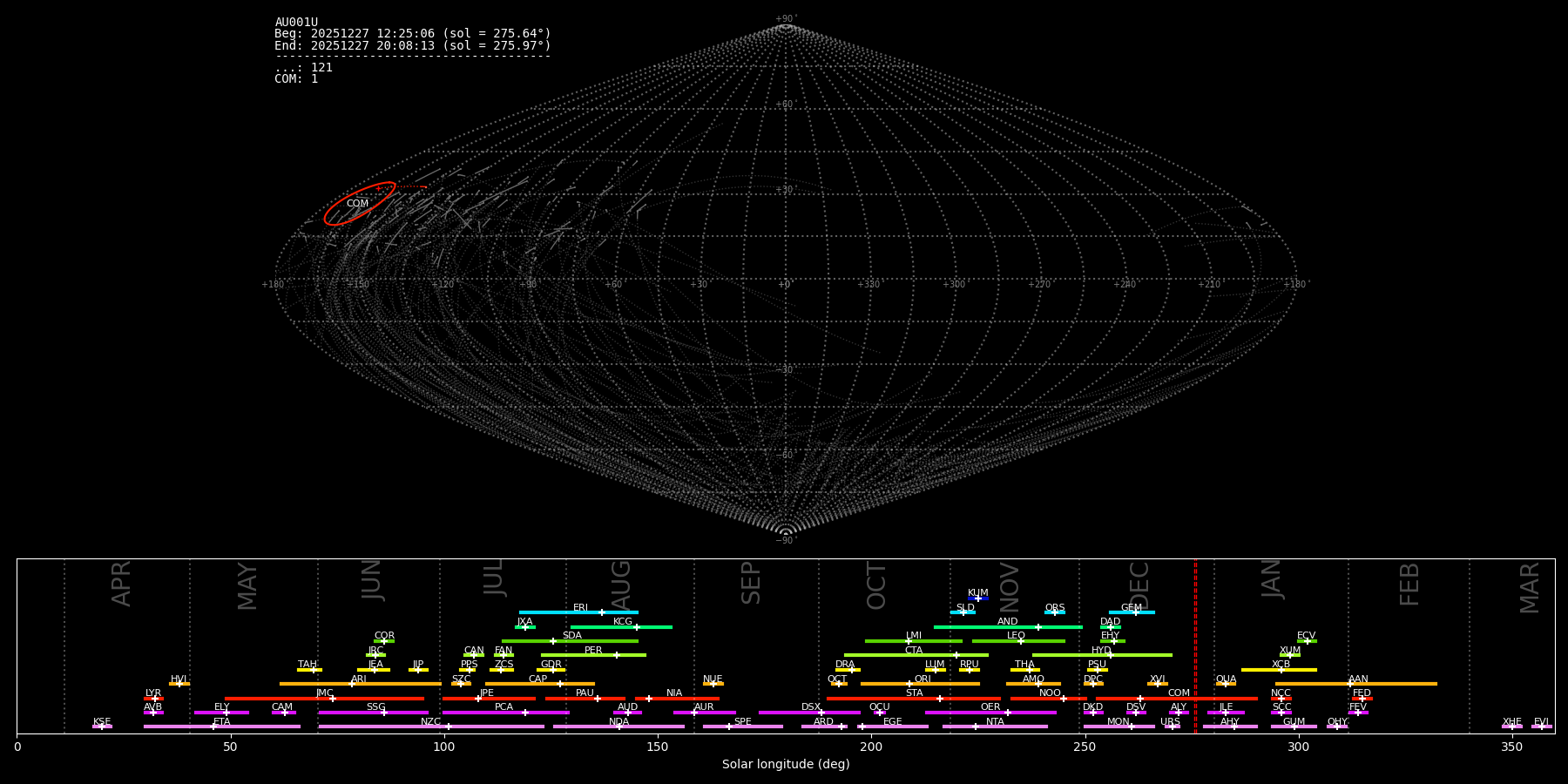Click the red COM shower bar in the timeline

pyautogui.click(x=1177, y=699)
